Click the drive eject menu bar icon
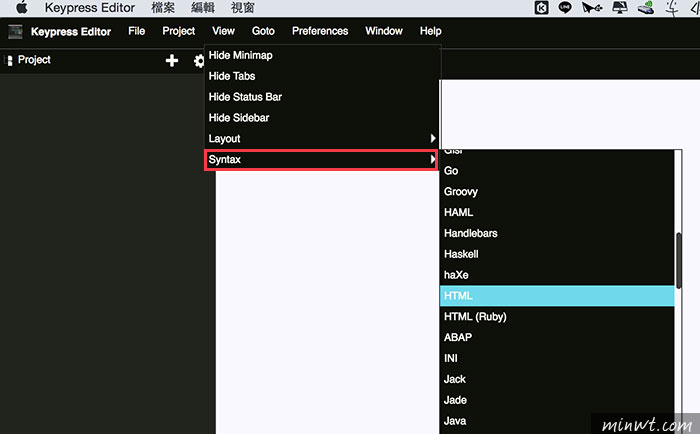The height and width of the screenshot is (434, 700). [x=646, y=8]
